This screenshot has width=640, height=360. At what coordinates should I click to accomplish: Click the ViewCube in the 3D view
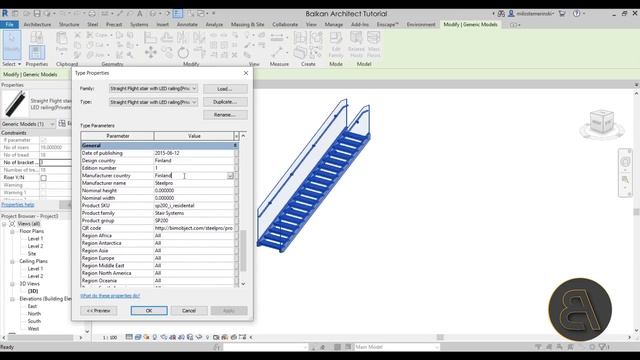[x=602, y=122]
